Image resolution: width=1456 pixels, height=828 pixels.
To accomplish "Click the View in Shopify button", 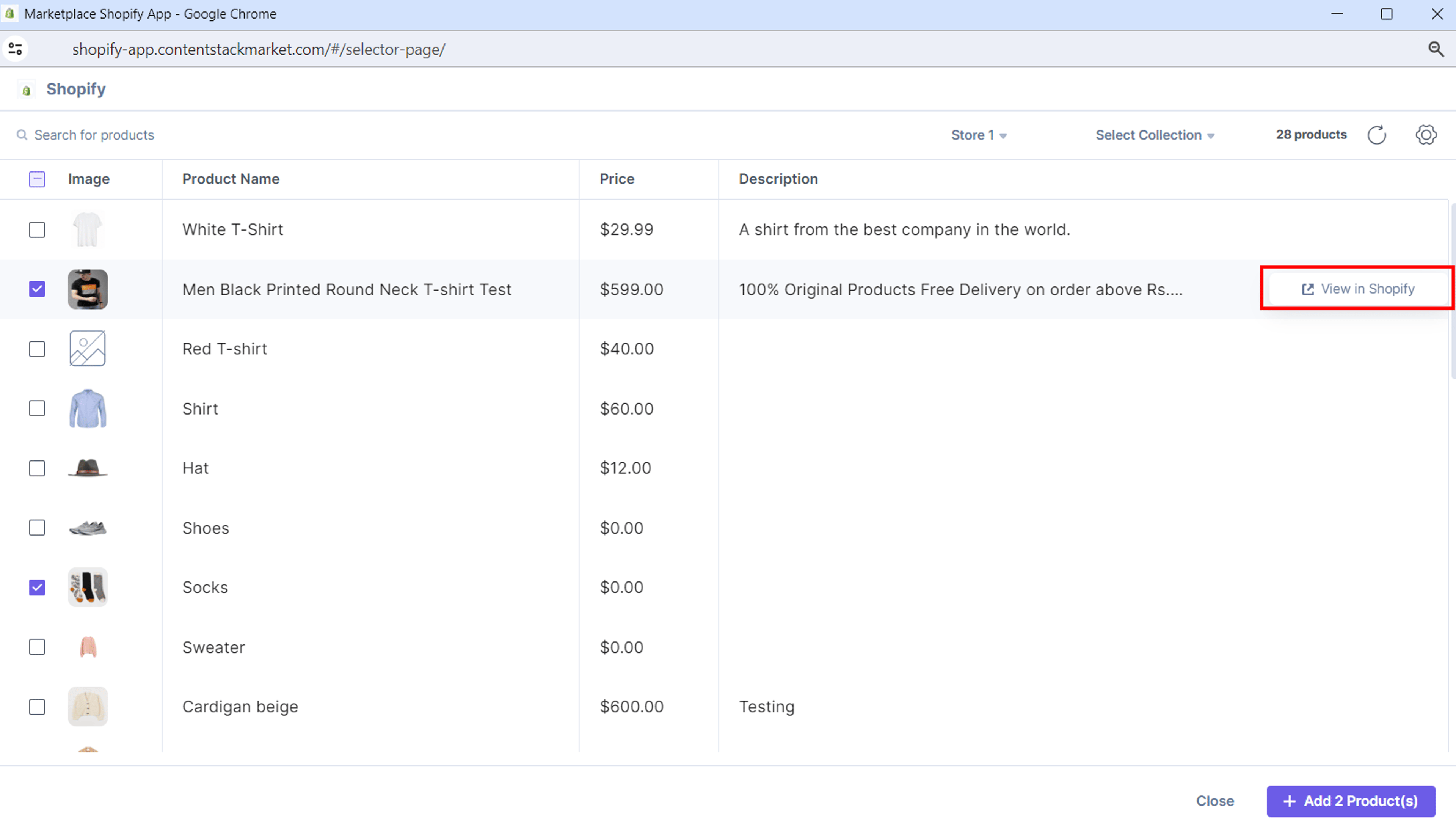I will click(x=1358, y=289).
